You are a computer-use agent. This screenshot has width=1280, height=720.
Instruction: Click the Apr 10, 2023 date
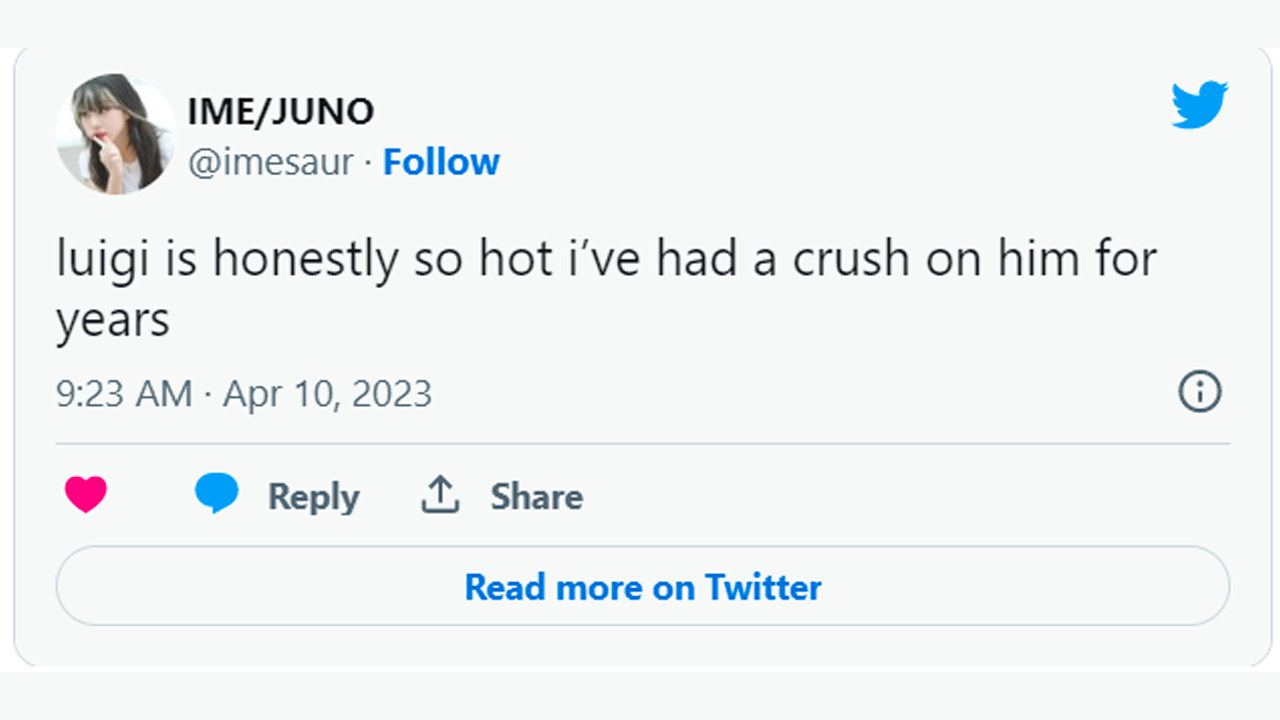coord(327,394)
